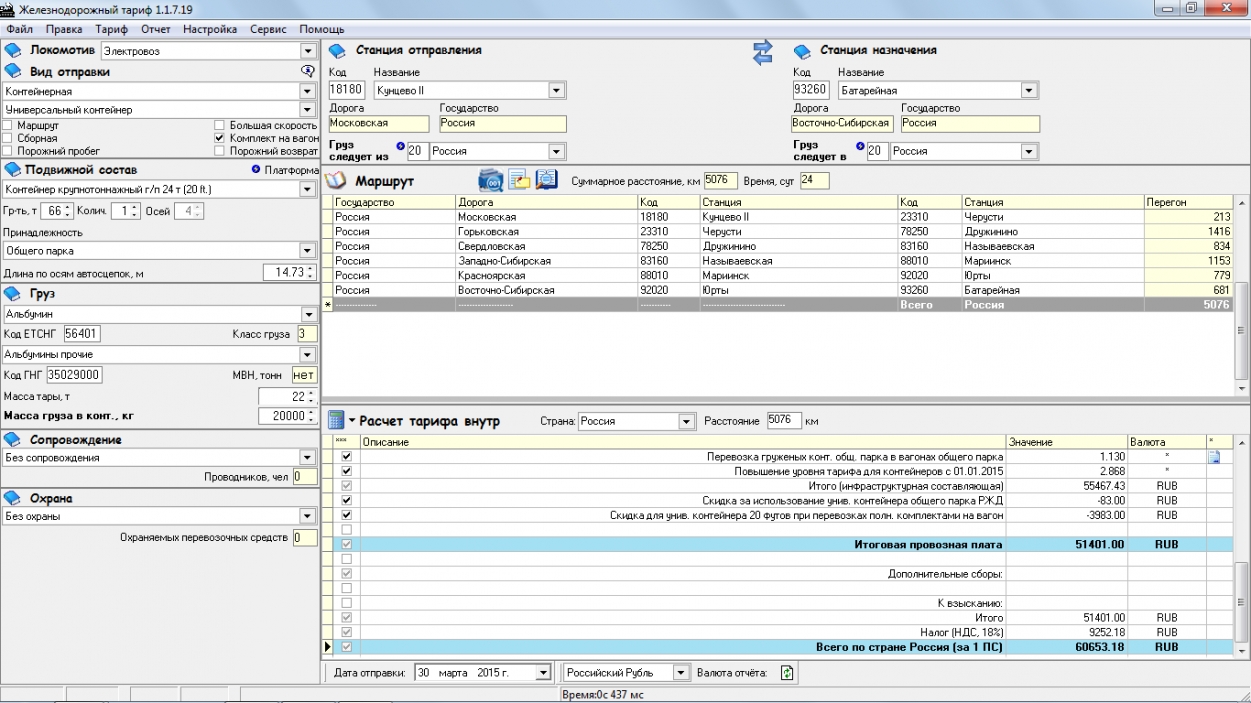This screenshot has height=703, width=1251.
Task: Increase the Масса тары stepper value
Action: coord(309,393)
